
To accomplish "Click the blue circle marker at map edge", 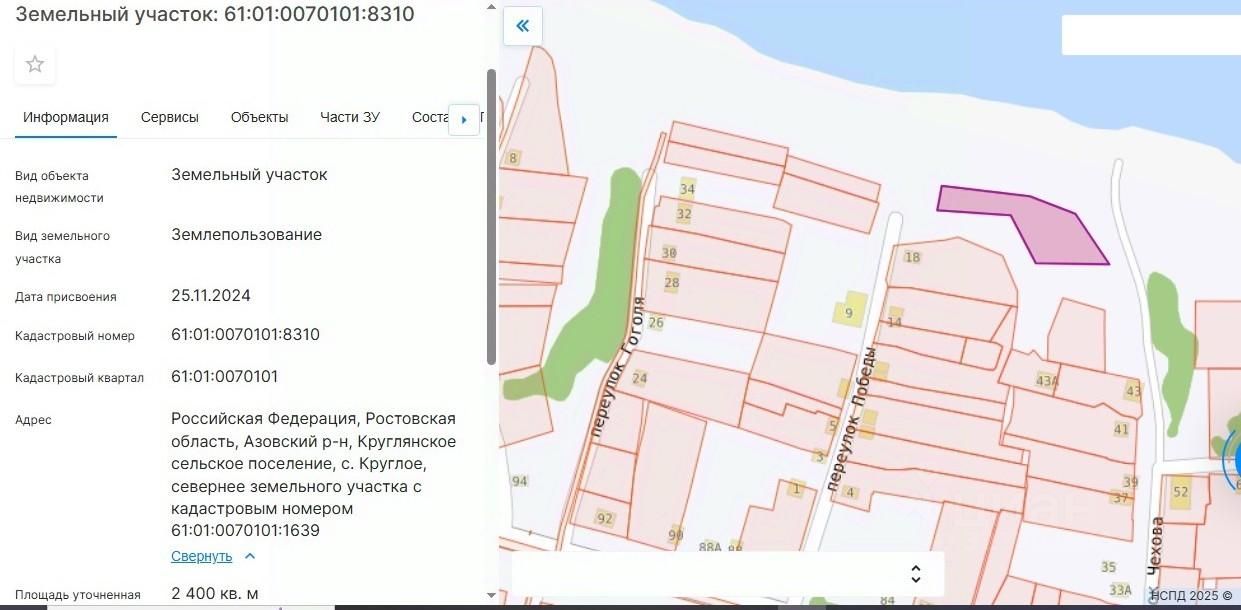I will (x=1233, y=462).
